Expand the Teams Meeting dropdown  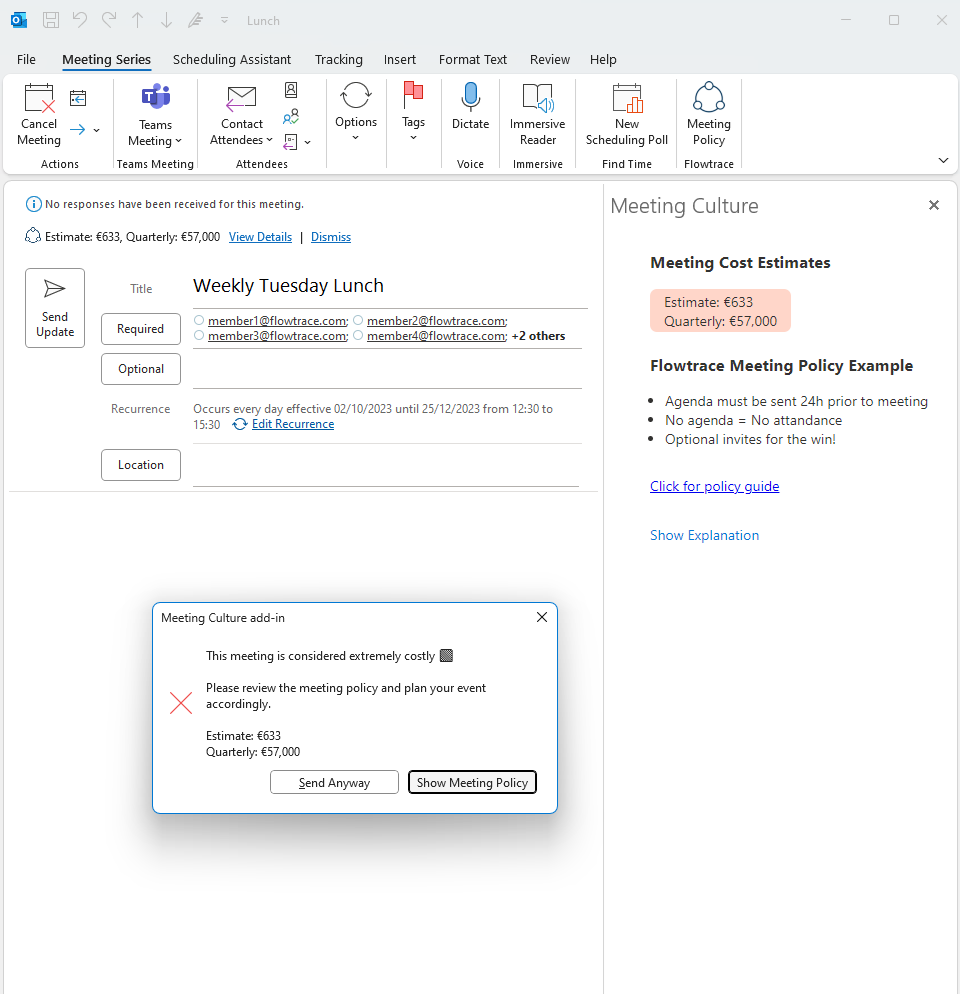[x=178, y=141]
